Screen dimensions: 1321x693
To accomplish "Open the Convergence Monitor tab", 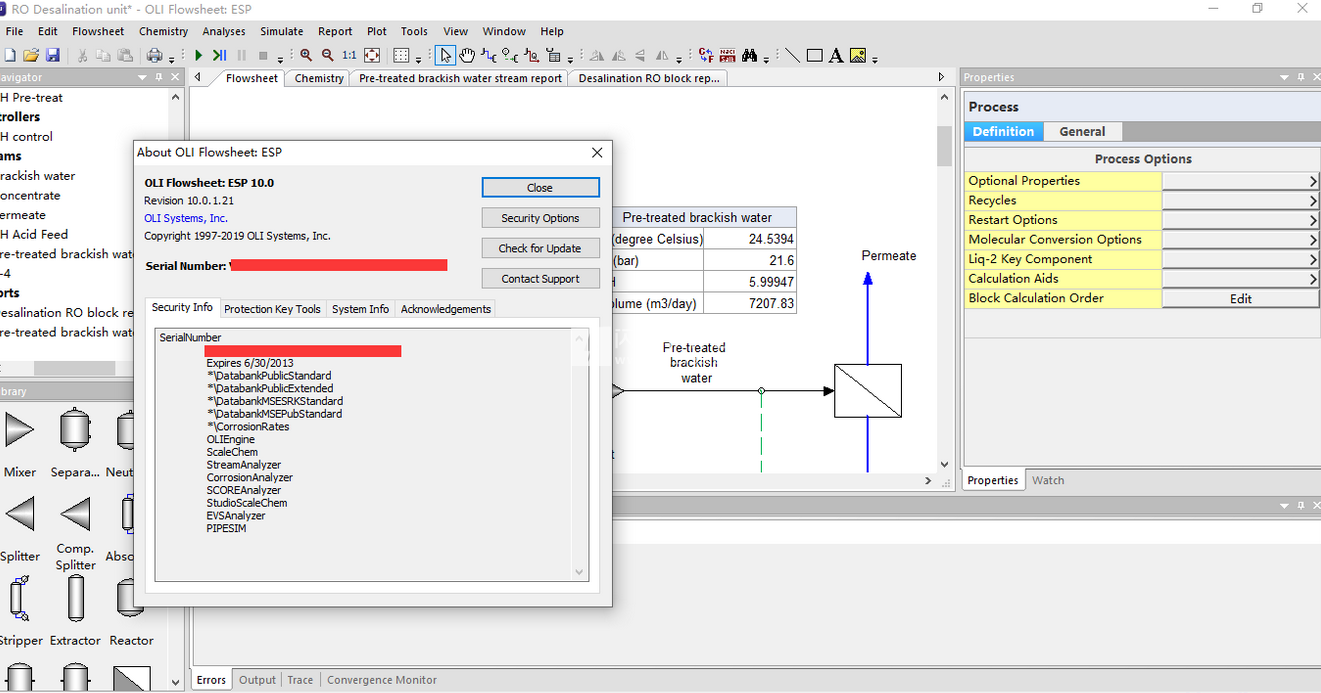I will [382, 680].
